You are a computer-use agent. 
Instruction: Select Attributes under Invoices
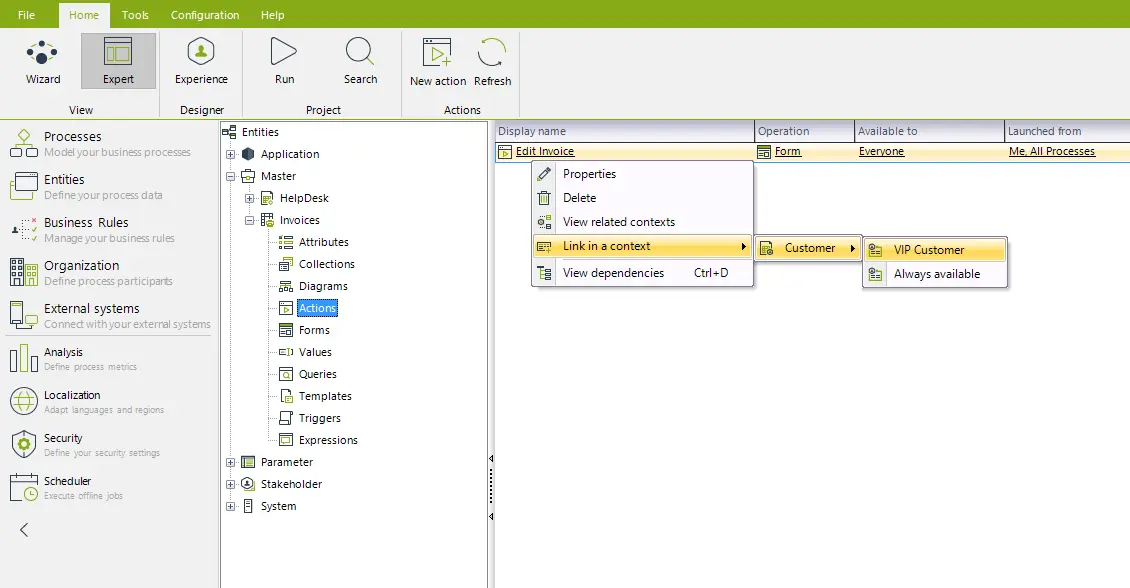324,242
